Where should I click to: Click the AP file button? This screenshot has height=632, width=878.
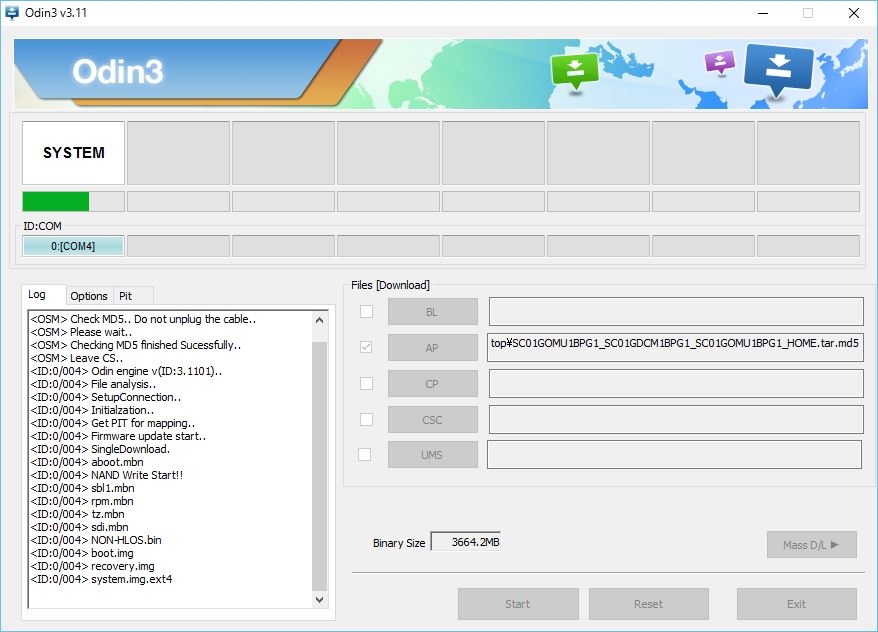point(433,348)
